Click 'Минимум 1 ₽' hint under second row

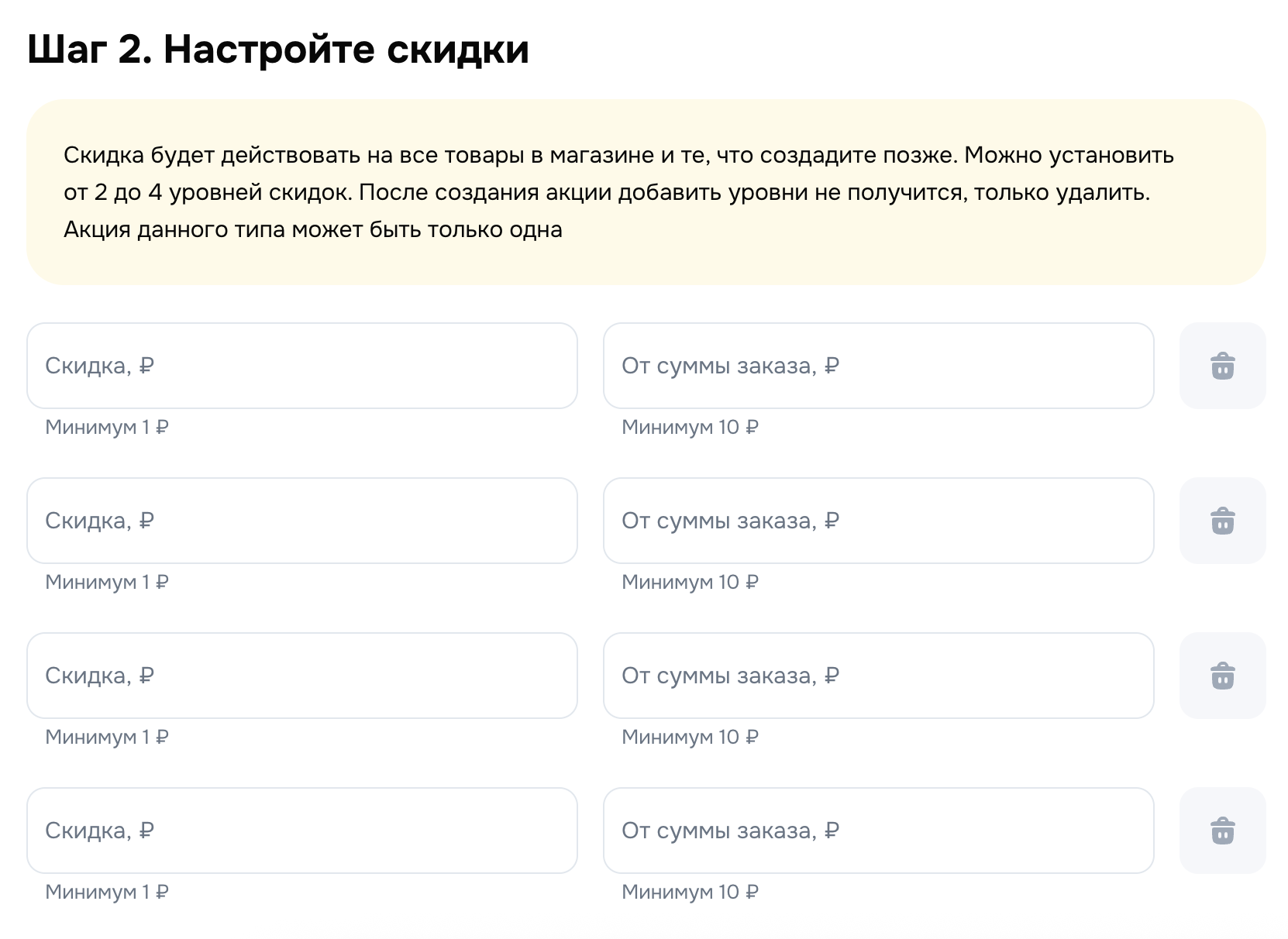107,582
